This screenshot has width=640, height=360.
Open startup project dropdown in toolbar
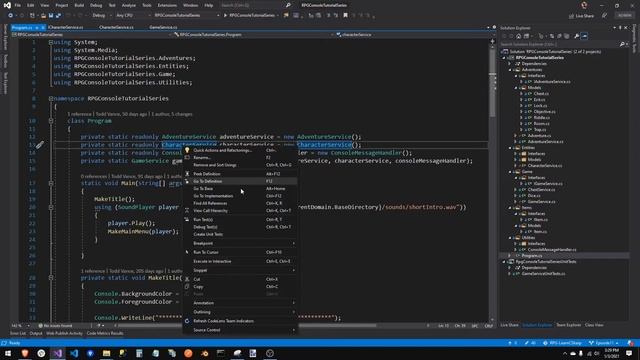(186, 16)
